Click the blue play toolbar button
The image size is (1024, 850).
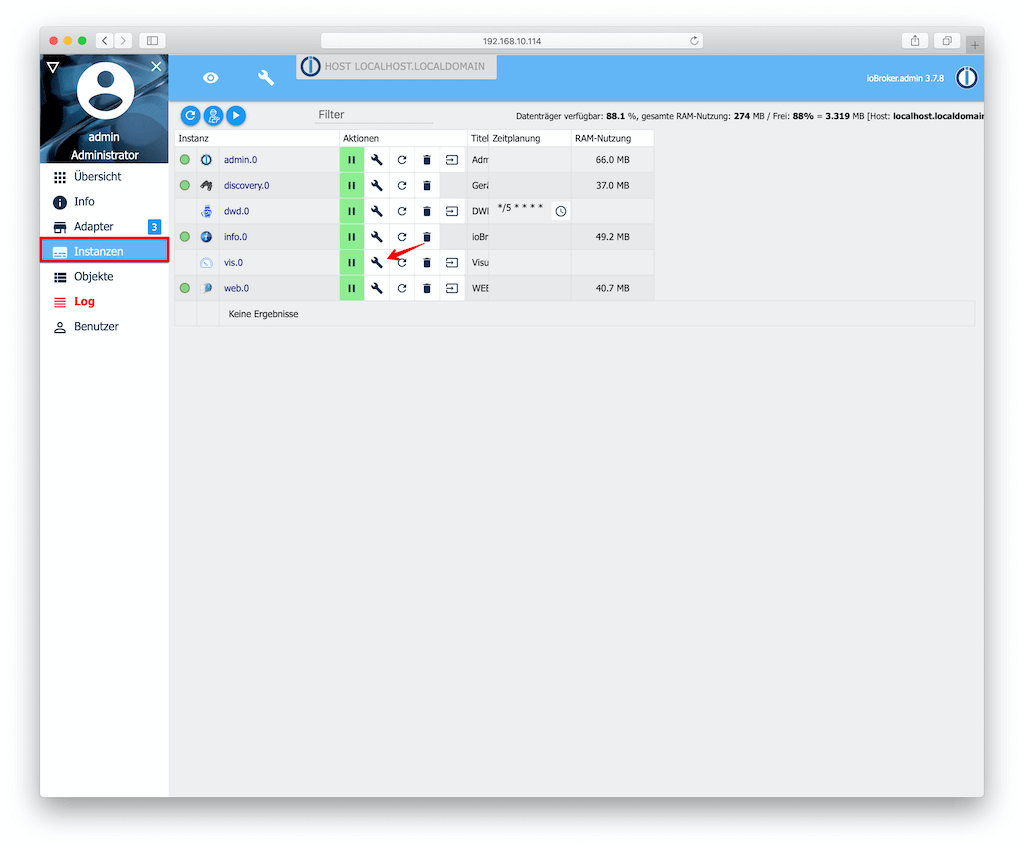236,116
